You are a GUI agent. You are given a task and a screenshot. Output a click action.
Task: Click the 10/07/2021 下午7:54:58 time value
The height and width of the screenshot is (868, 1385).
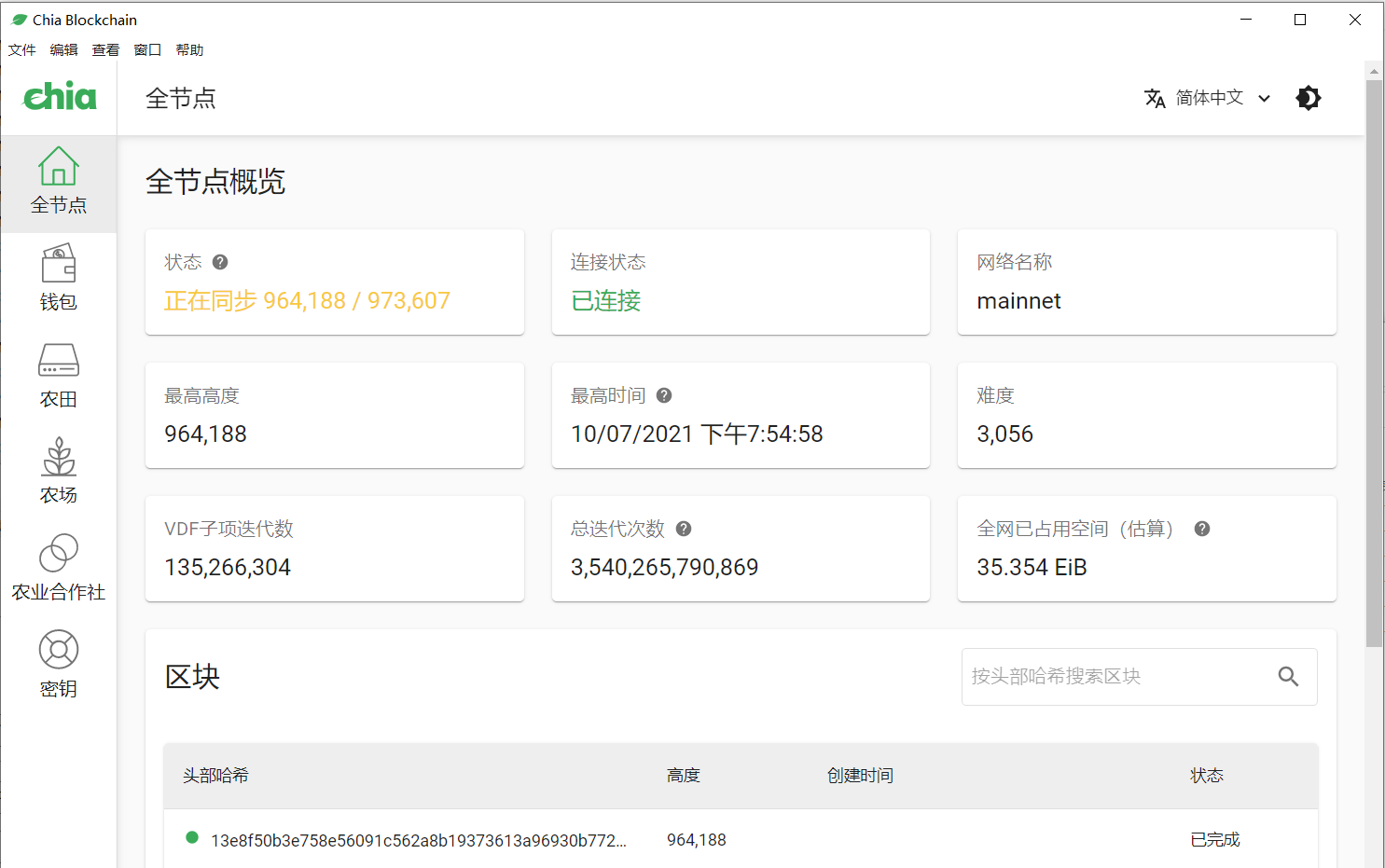pyautogui.click(x=697, y=434)
